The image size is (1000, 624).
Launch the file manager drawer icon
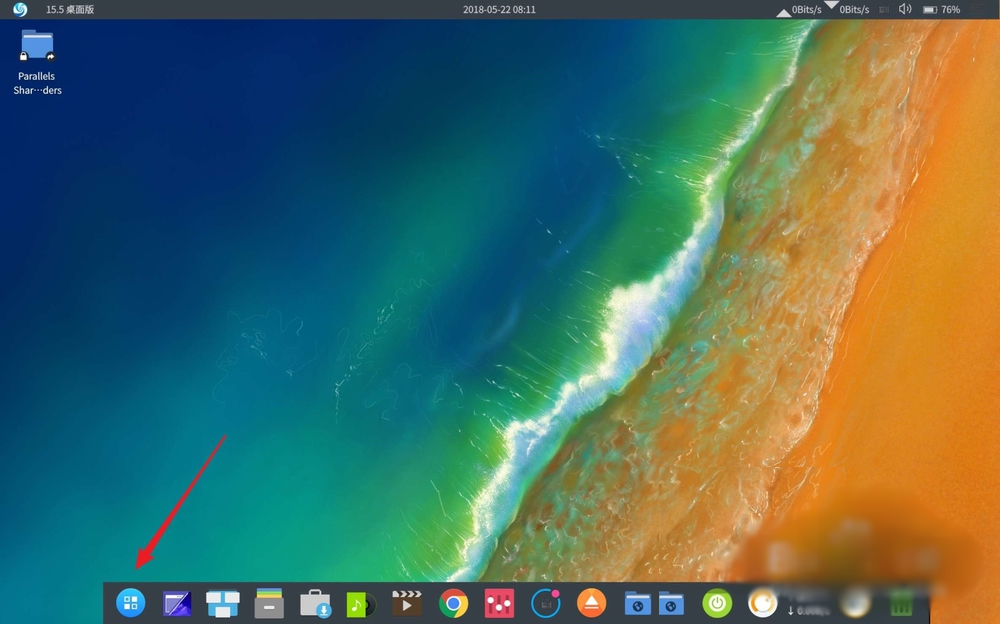pyautogui.click(x=269, y=603)
